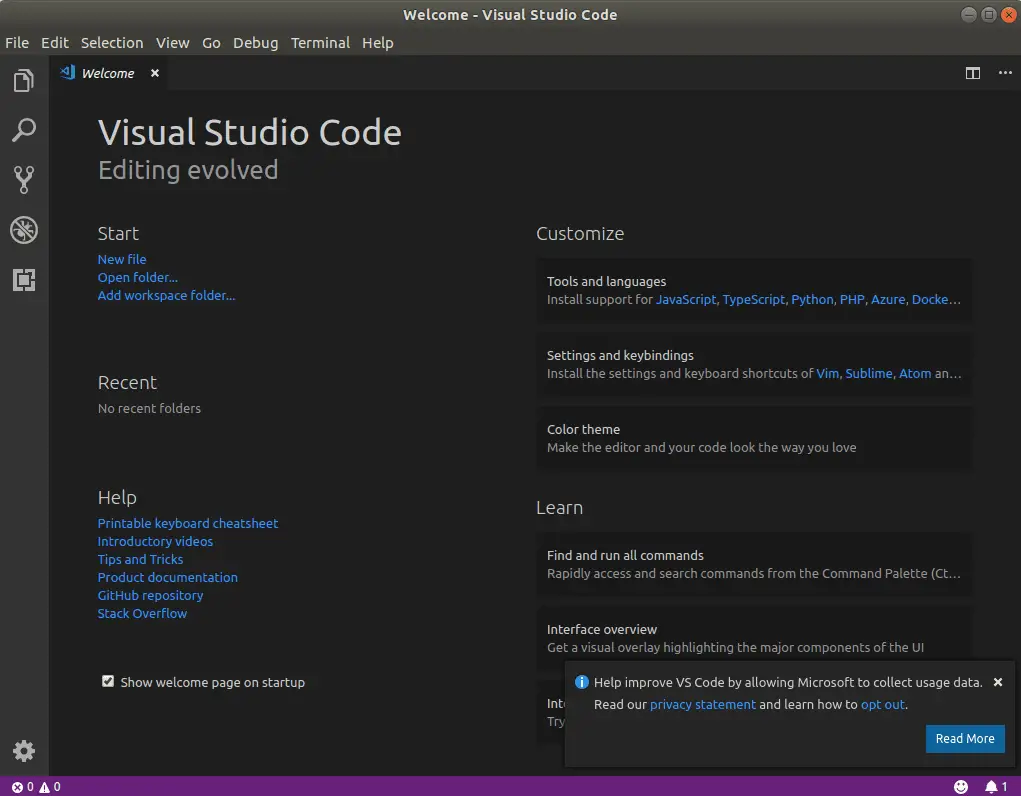Read the privacy statement link

(x=703, y=703)
